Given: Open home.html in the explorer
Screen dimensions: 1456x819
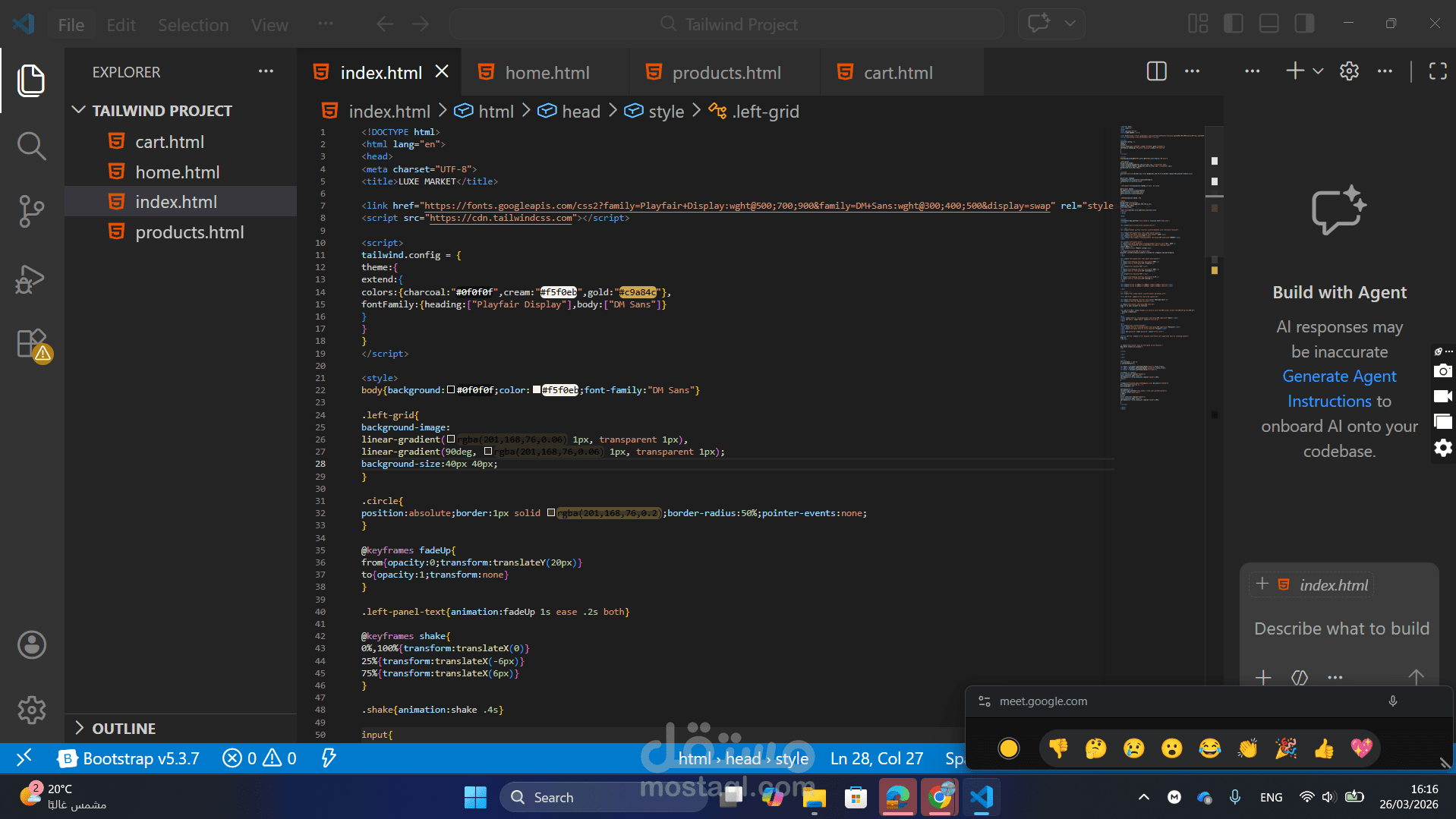Looking at the screenshot, I should point(177,172).
